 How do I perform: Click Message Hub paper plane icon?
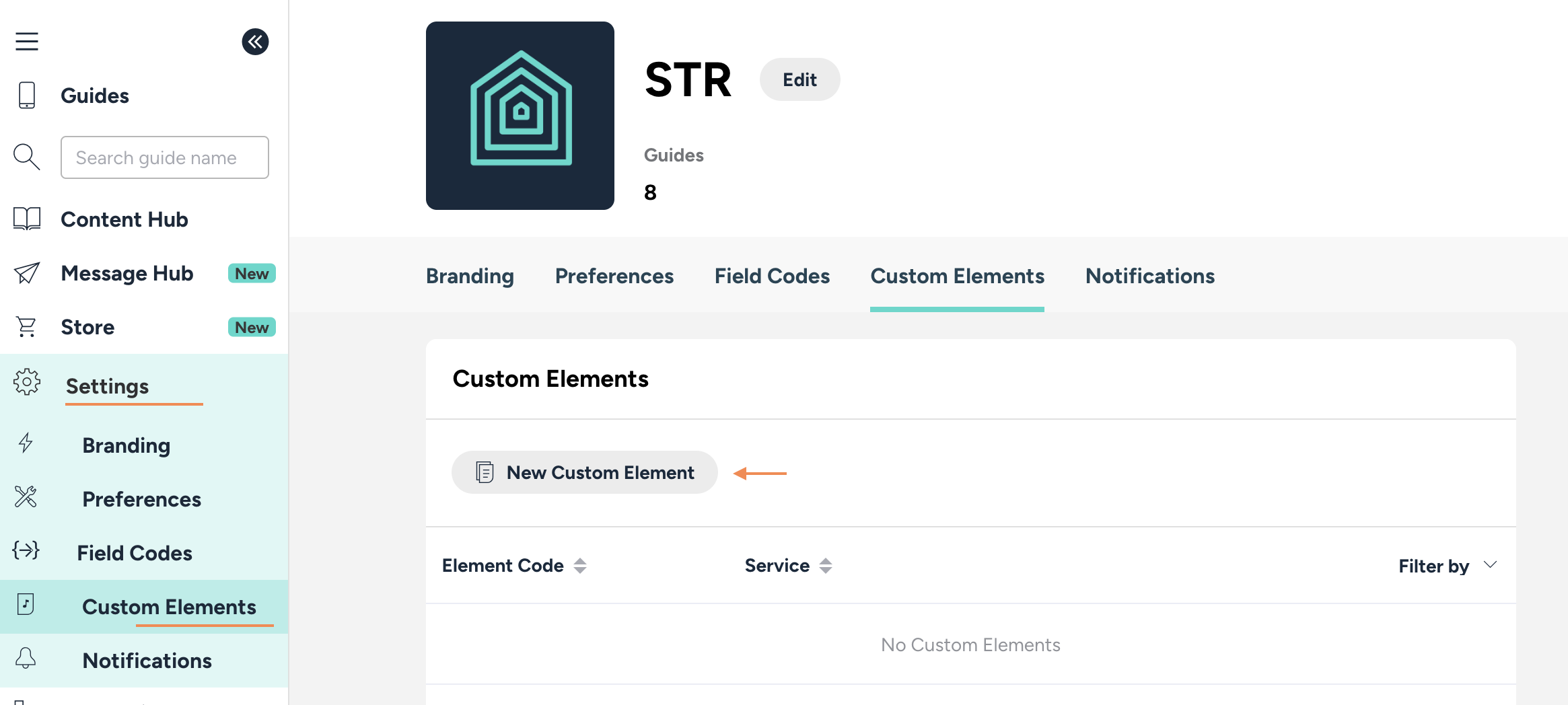pyautogui.click(x=27, y=273)
